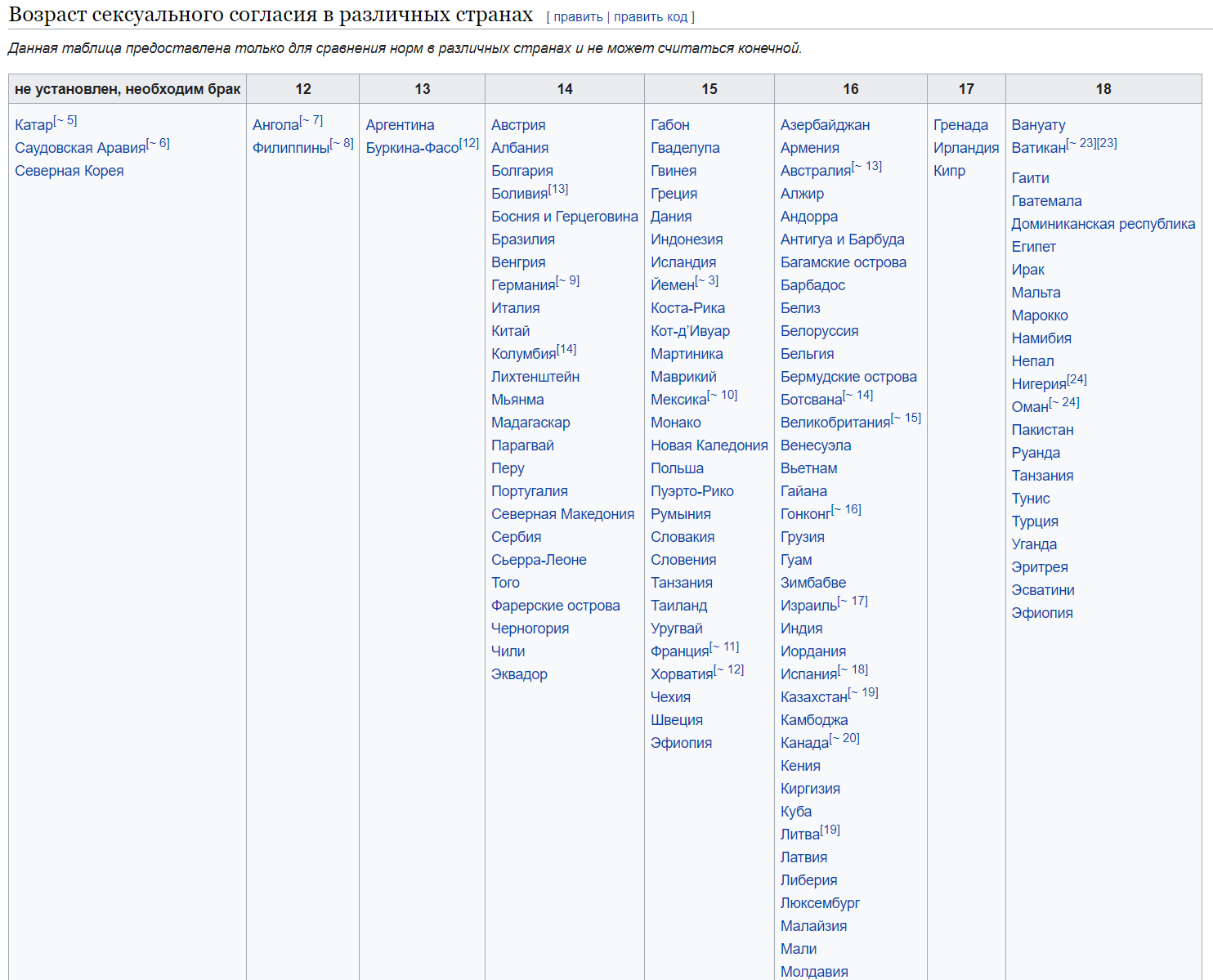The width and height of the screenshot is (1213, 980).
Task: Go to the Новая Каледония article
Action: [x=709, y=445]
